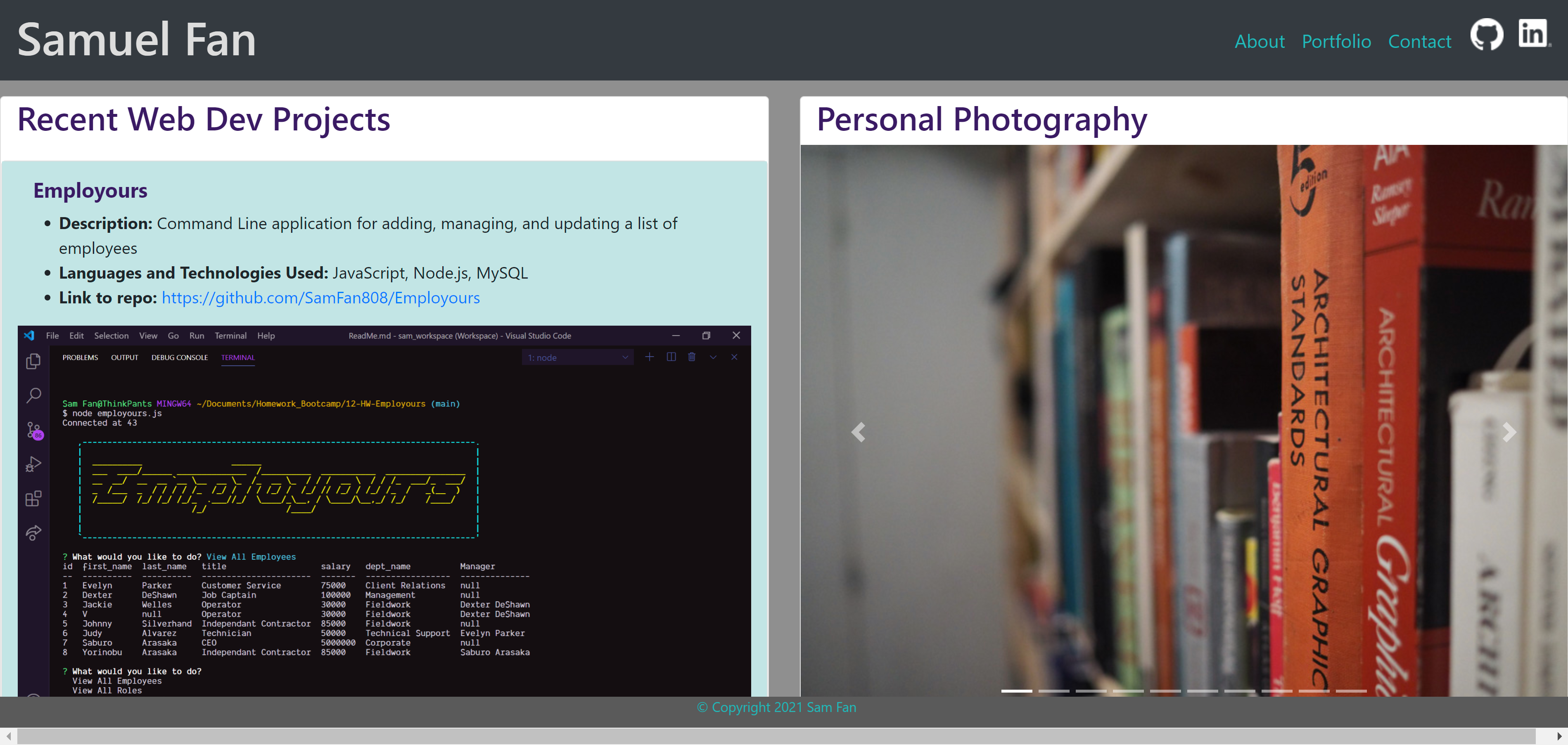1568x745 pixels.
Task: Click the Explorer files icon in sidebar
Action: point(33,361)
